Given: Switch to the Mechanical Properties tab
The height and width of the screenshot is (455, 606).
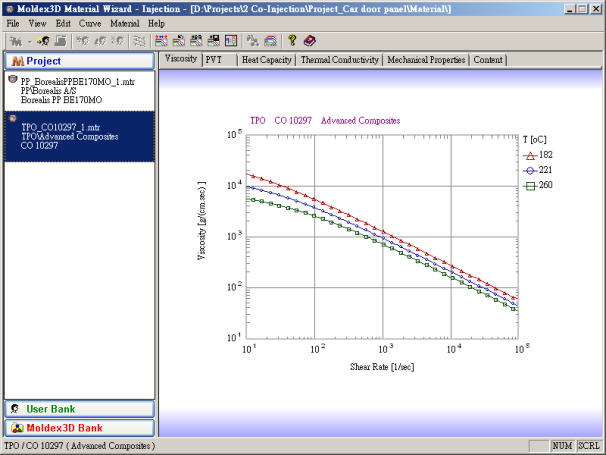Looking at the screenshot, I should coord(426,60).
